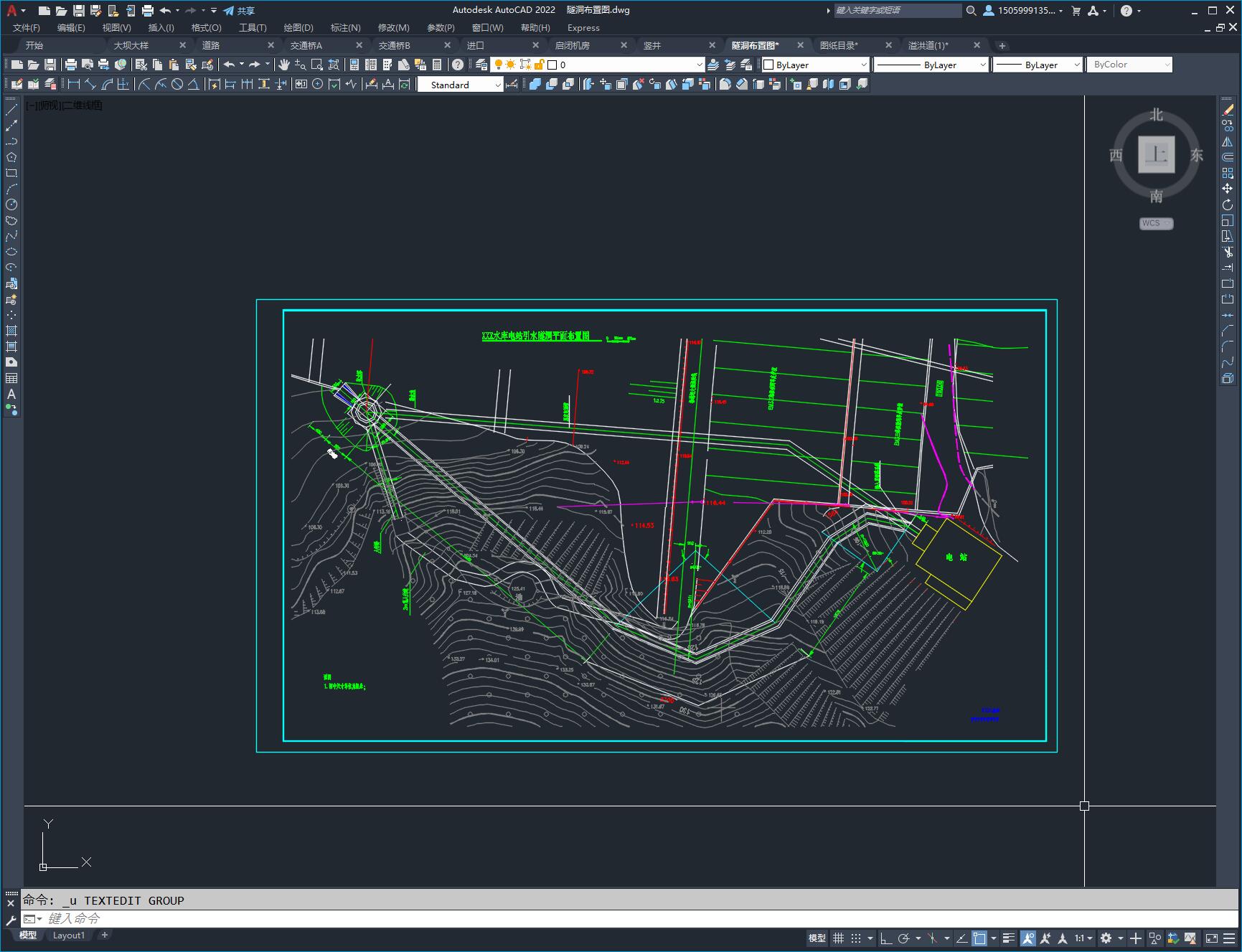Click the Plot print icon
Screen dimensions: 1242x952
tap(70, 65)
